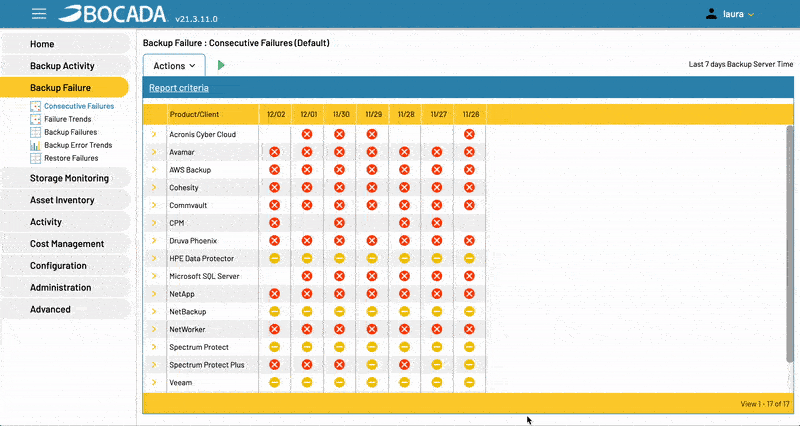800x426 pixels.
Task: Click Spectrum Protect 11/27 warning icon
Action: [x=437, y=347]
